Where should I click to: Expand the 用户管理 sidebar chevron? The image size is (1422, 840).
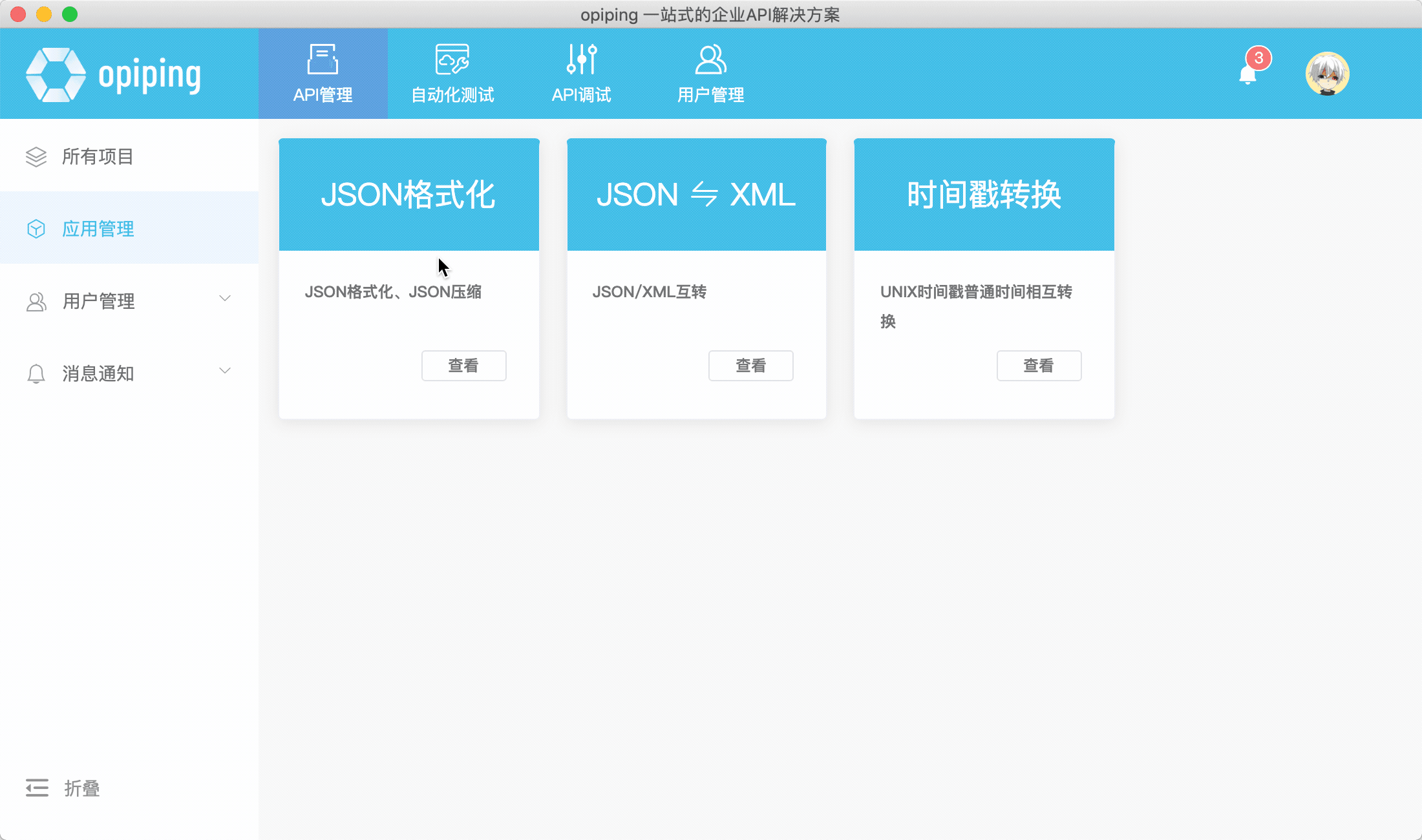coord(225,299)
